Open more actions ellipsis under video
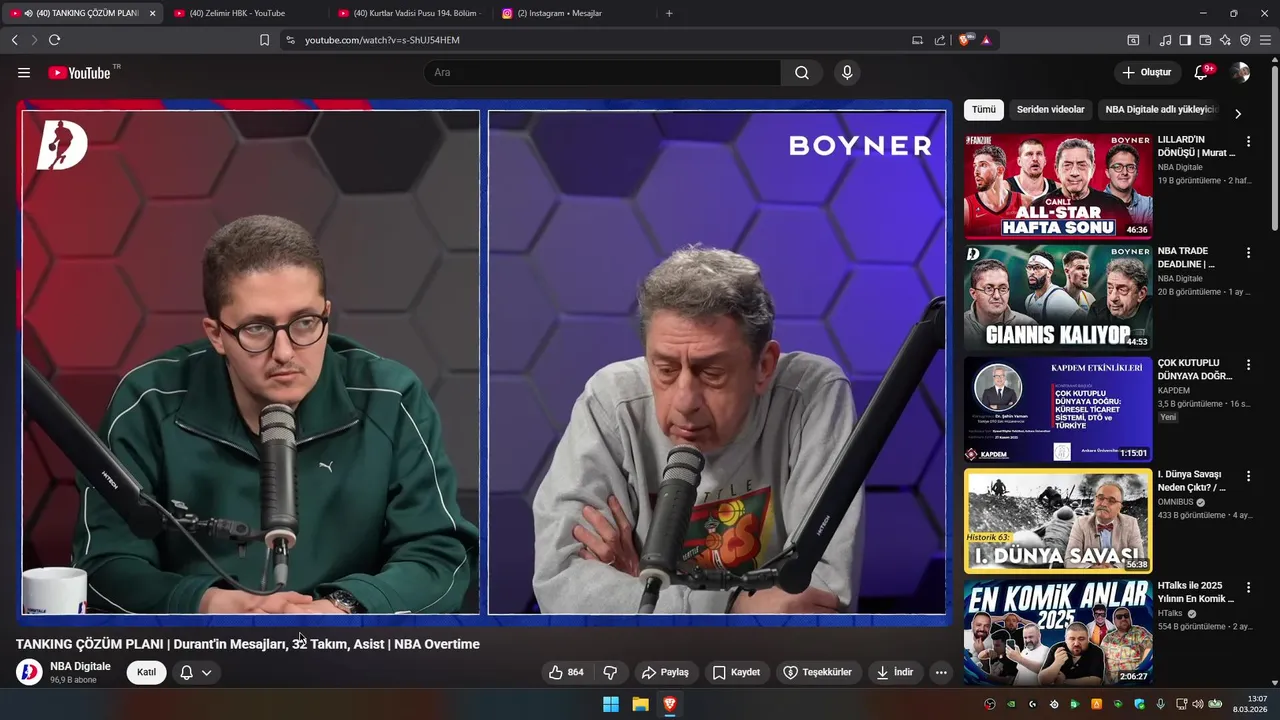 pos(941,672)
